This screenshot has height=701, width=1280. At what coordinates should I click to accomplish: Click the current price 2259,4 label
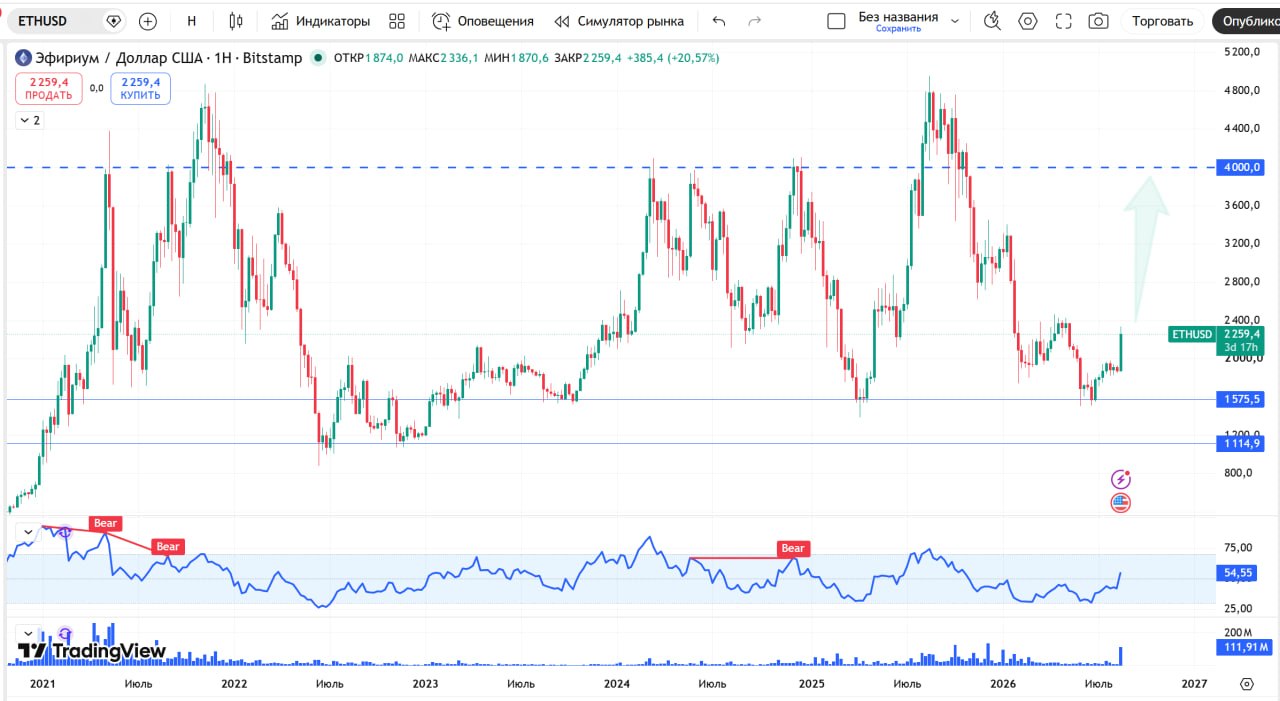[1241, 334]
